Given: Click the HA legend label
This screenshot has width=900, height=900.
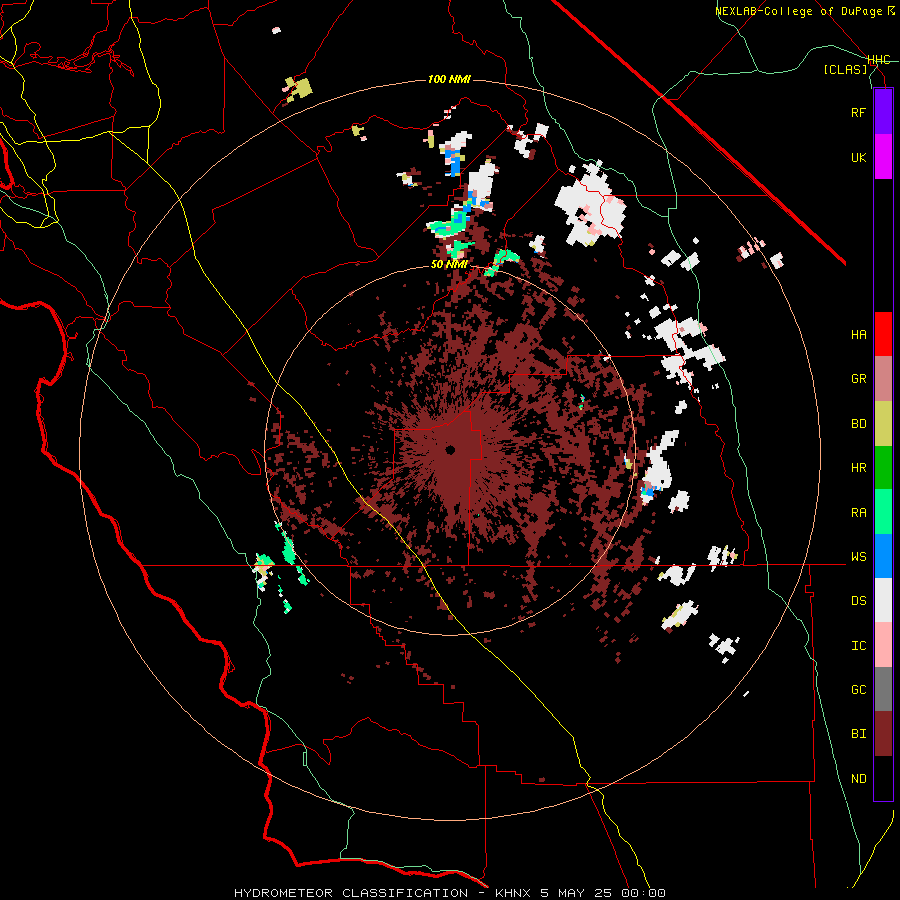Looking at the screenshot, I should click(858, 335).
